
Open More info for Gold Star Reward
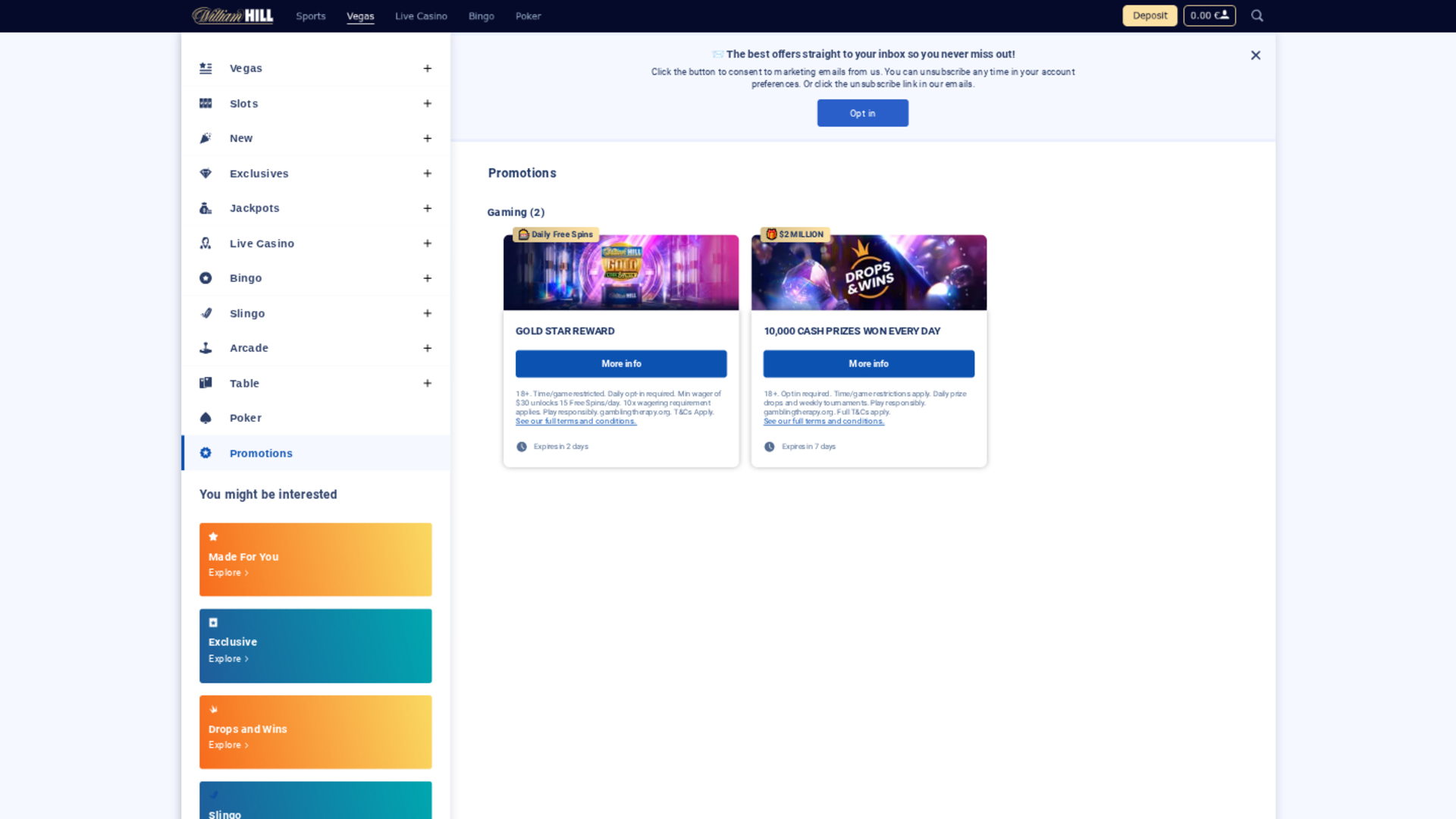(x=620, y=363)
